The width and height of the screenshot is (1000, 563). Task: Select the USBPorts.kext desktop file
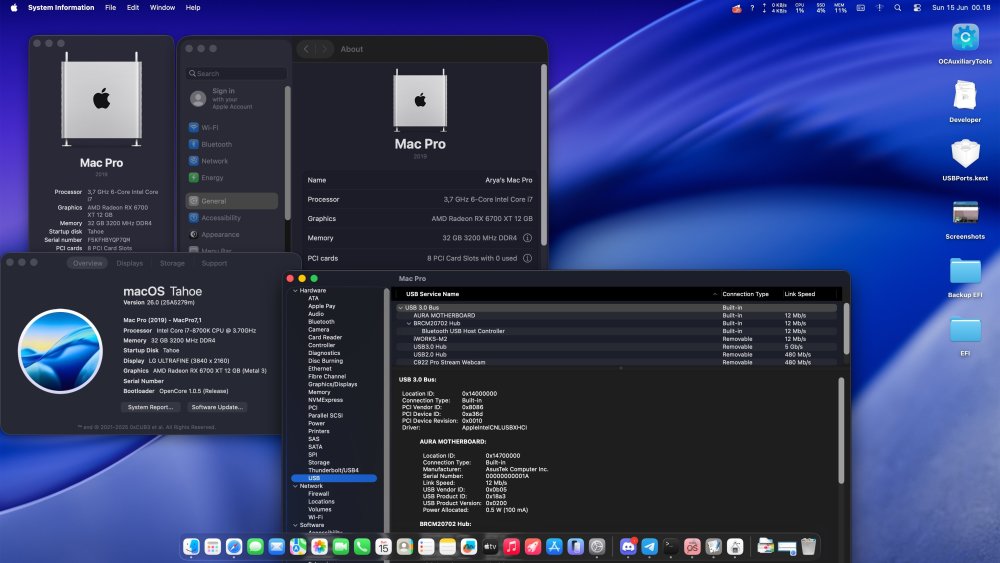(965, 160)
